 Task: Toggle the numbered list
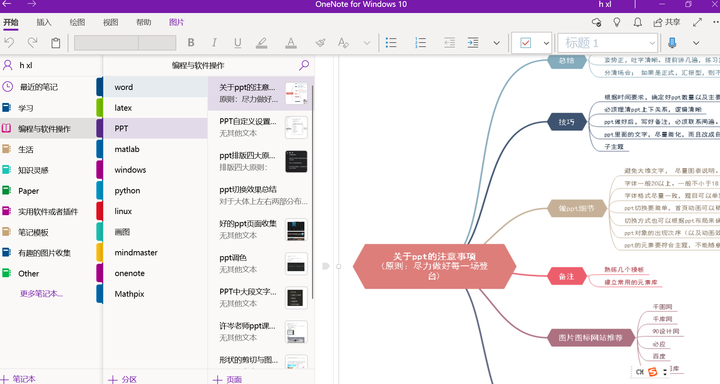(420, 43)
